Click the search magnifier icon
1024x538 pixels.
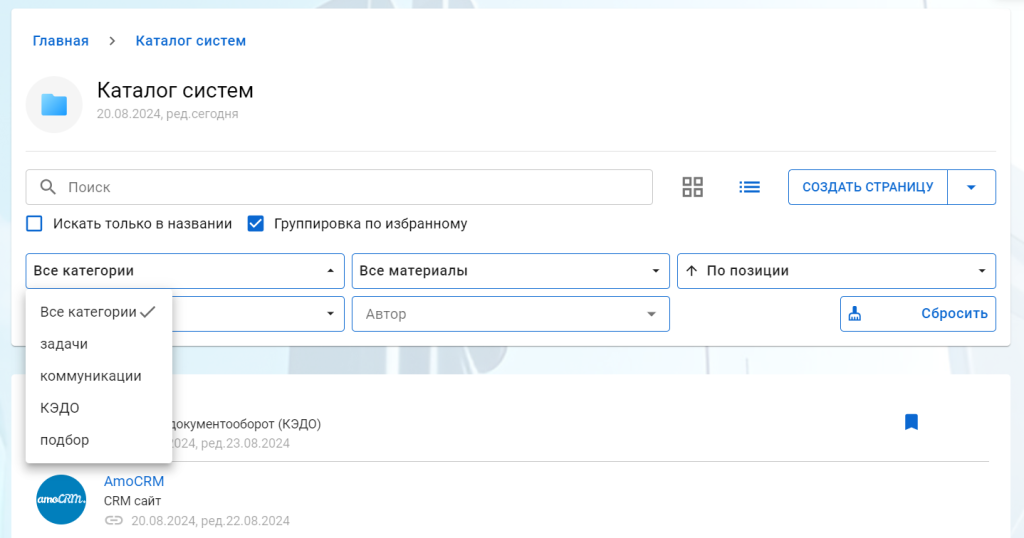click(47, 187)
